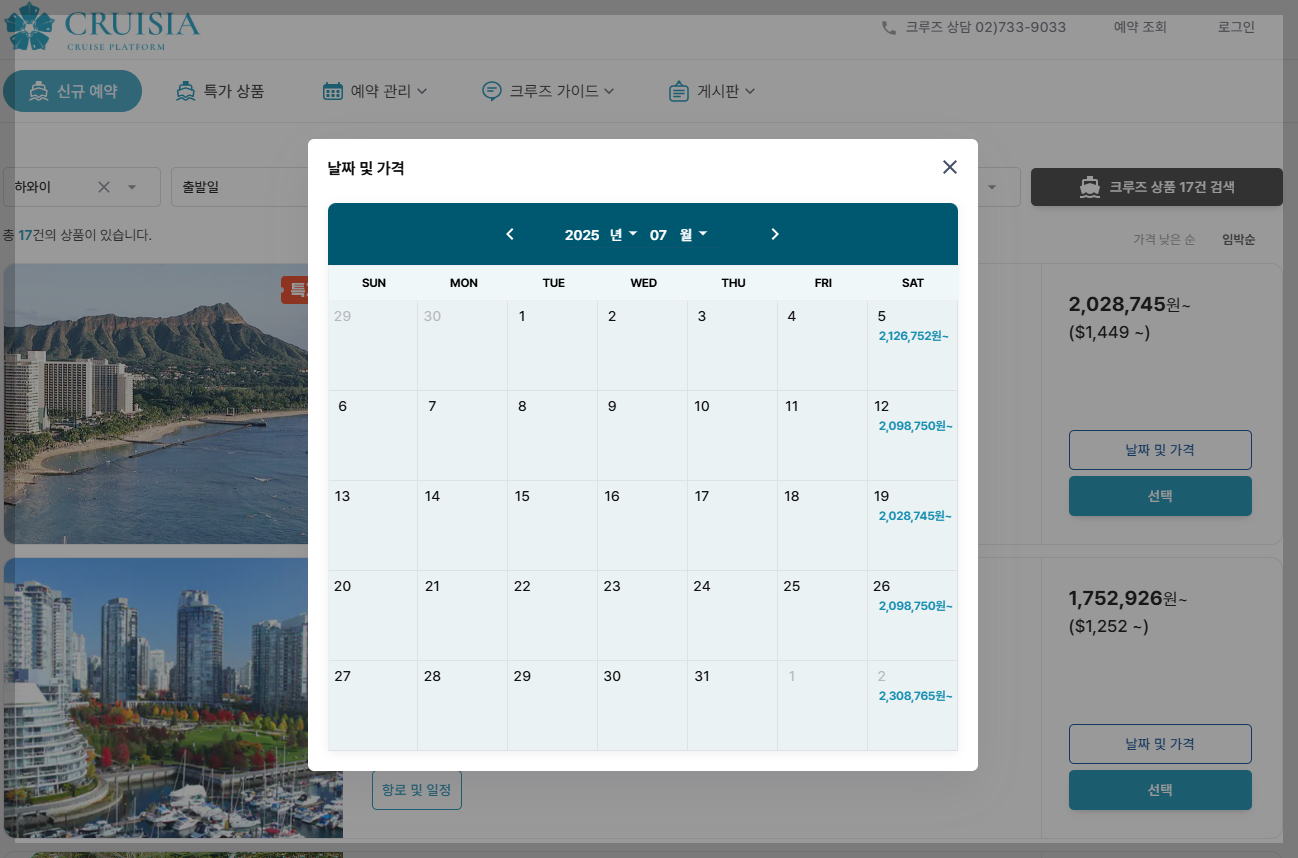Click the 신규 예약 ship icon

click(x=39, y=91)
